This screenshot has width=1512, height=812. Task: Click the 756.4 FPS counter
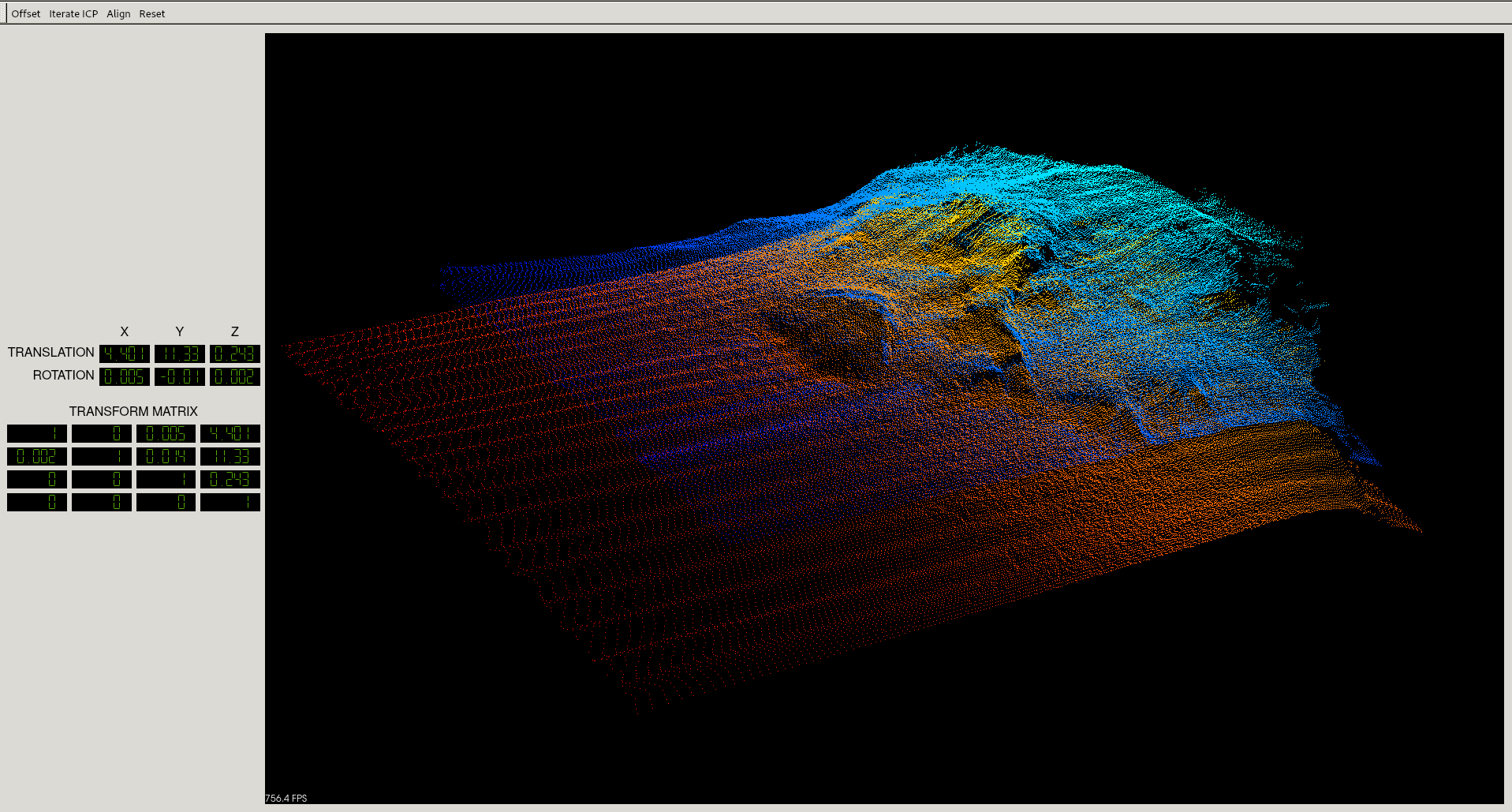coord(286,798)
